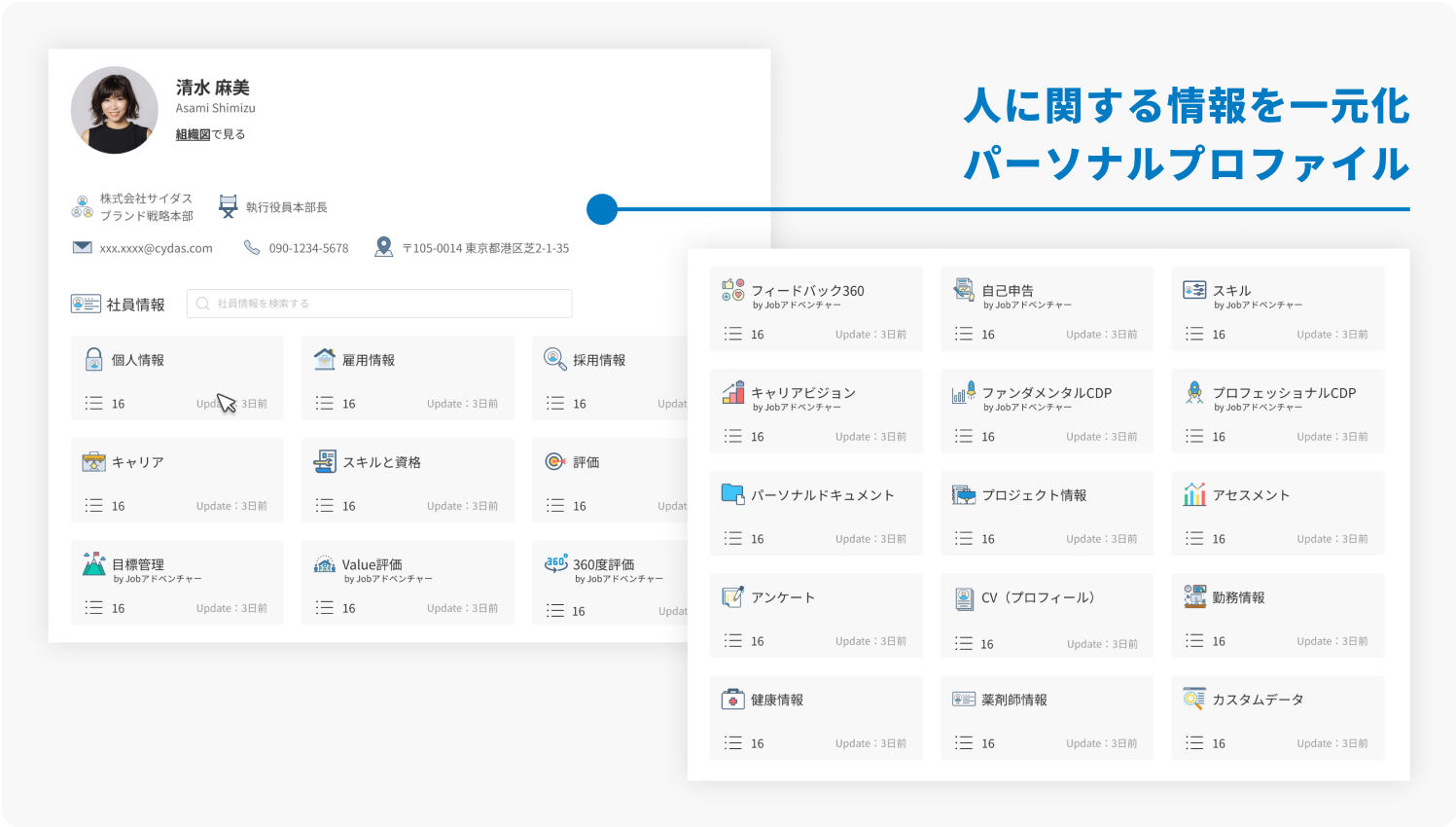Image resolution: width=1456 pixels, height=827 pixels.
Task: Open the パーソナルドキュメント folder icon
Action: 732,494
